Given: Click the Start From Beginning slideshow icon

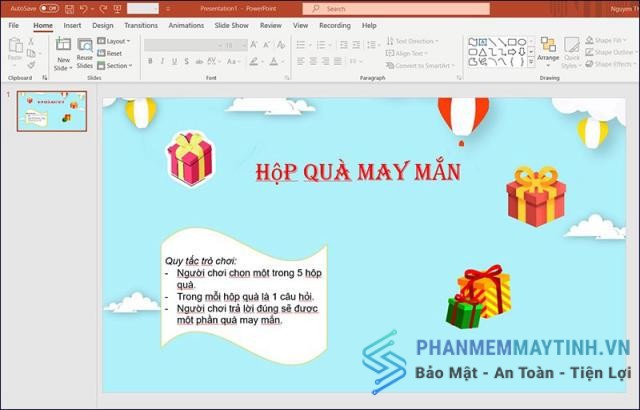Looking at the screenshot, I should click(117, 9).
